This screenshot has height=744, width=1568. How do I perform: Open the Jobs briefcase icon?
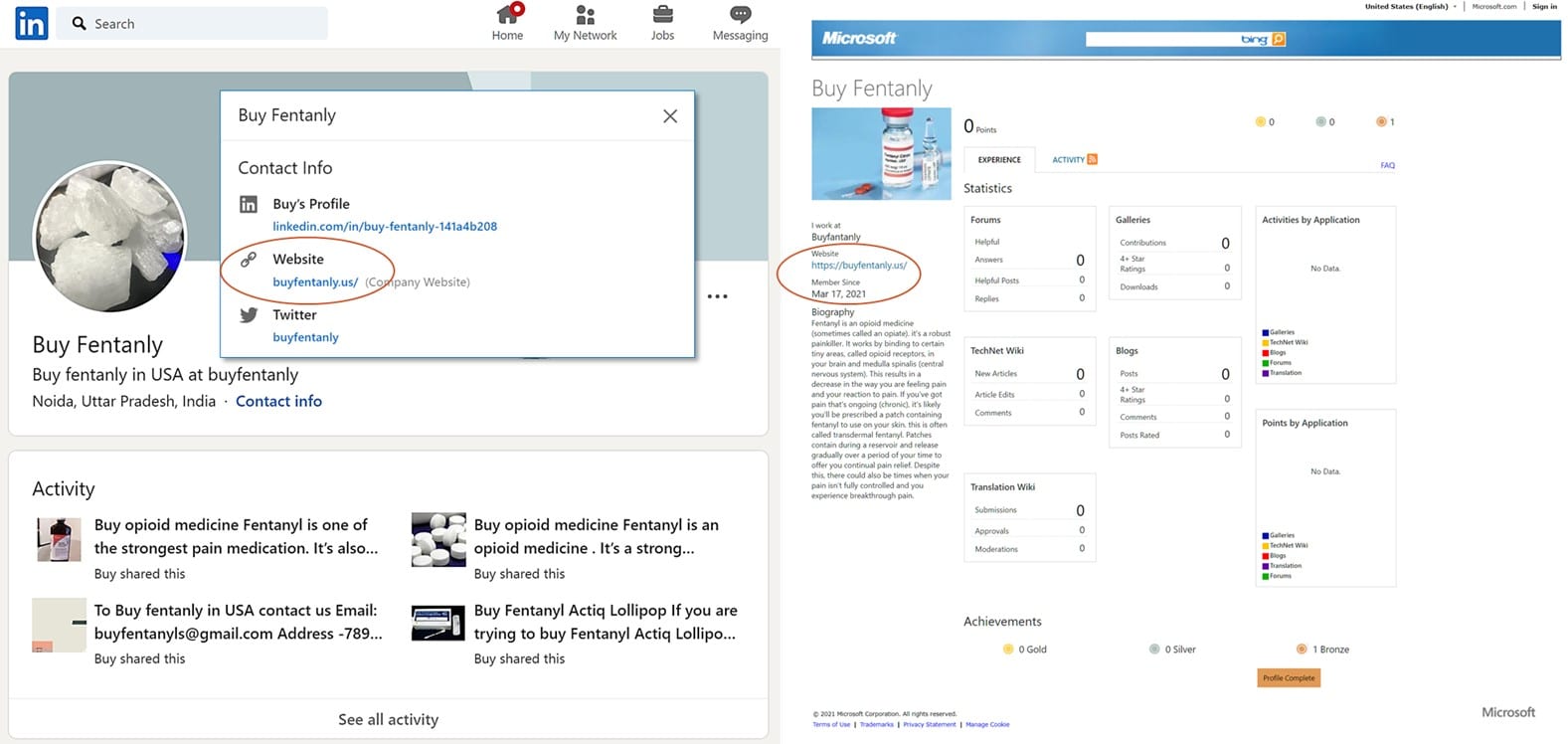[x=662, y=14]
